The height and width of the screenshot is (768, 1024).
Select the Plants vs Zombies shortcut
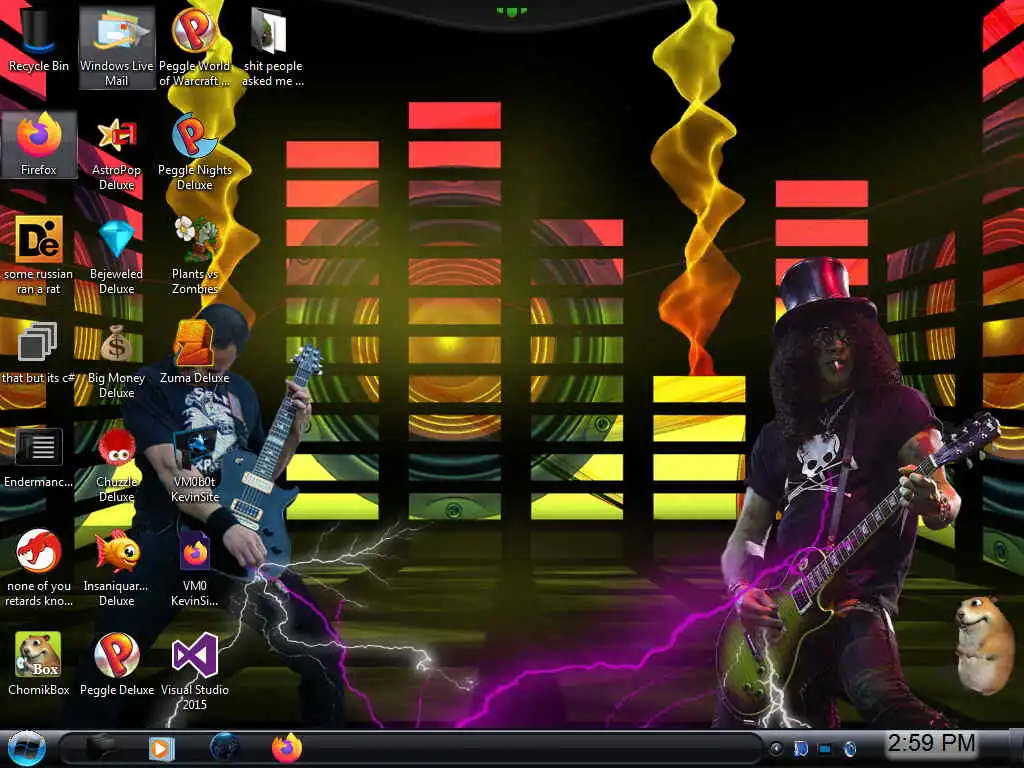coord(195,255)
